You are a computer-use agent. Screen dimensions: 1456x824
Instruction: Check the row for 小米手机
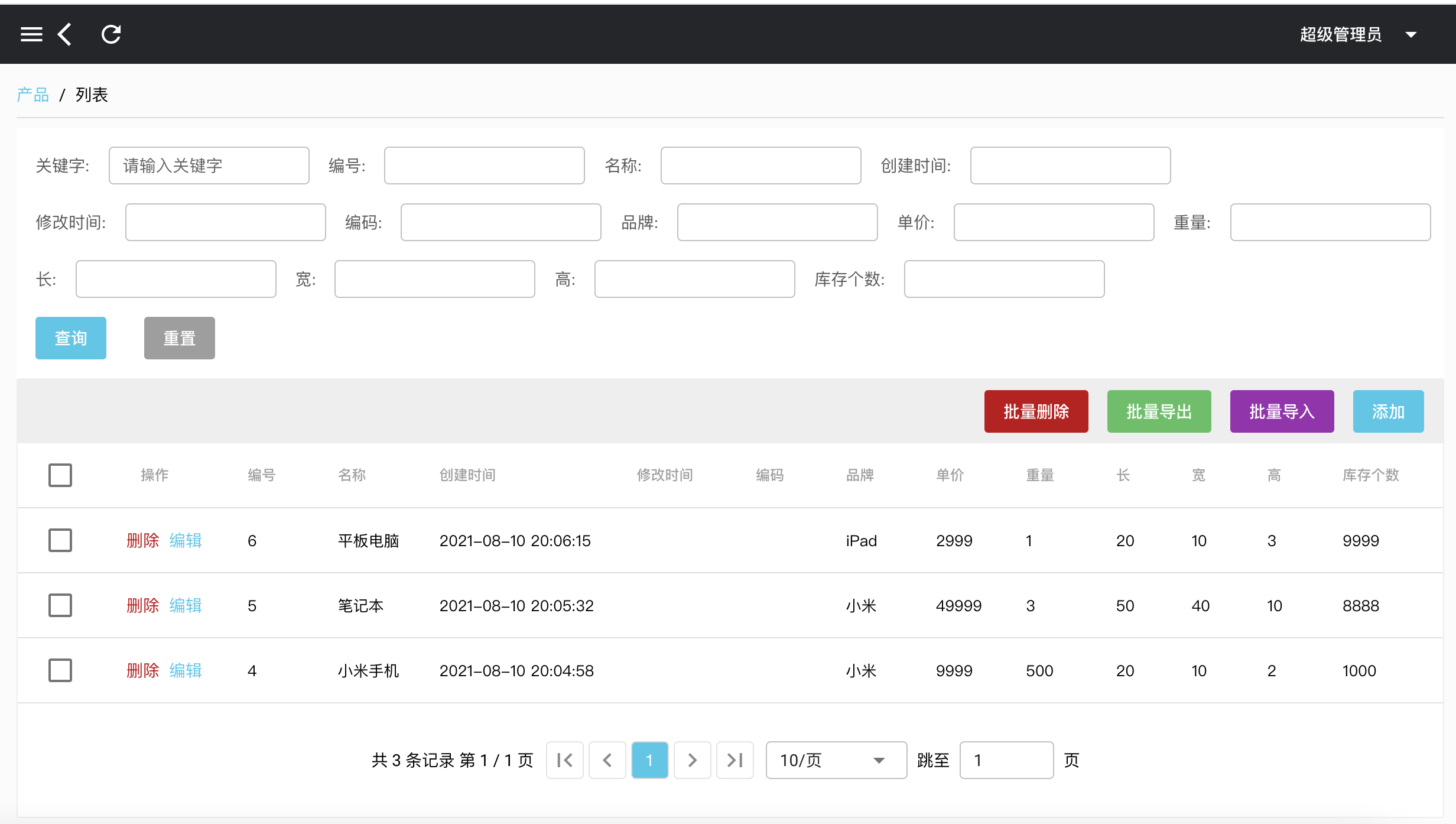click(60, 670)
